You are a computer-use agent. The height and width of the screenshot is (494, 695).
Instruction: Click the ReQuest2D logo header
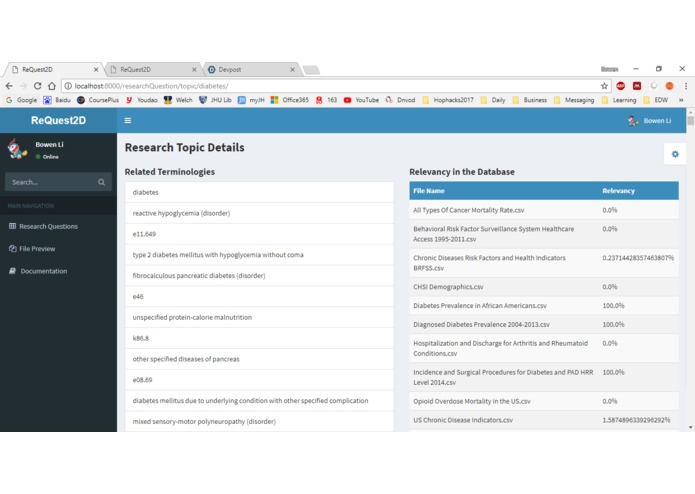[x=59, y=121]
